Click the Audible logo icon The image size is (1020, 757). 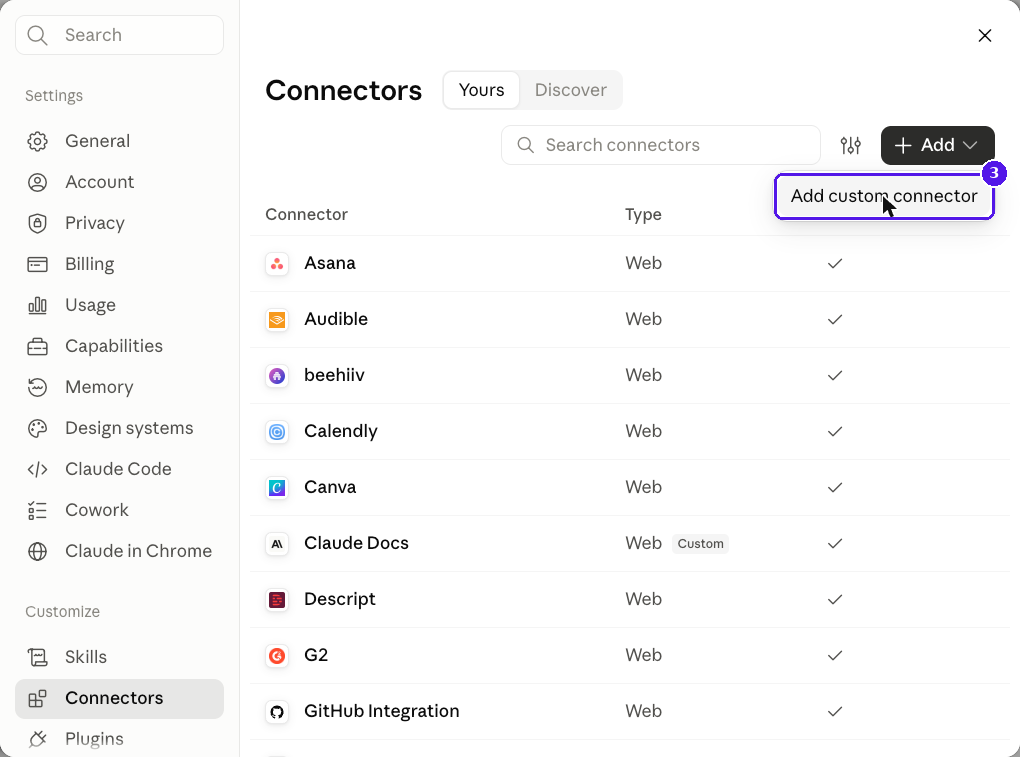coord(277,319)
